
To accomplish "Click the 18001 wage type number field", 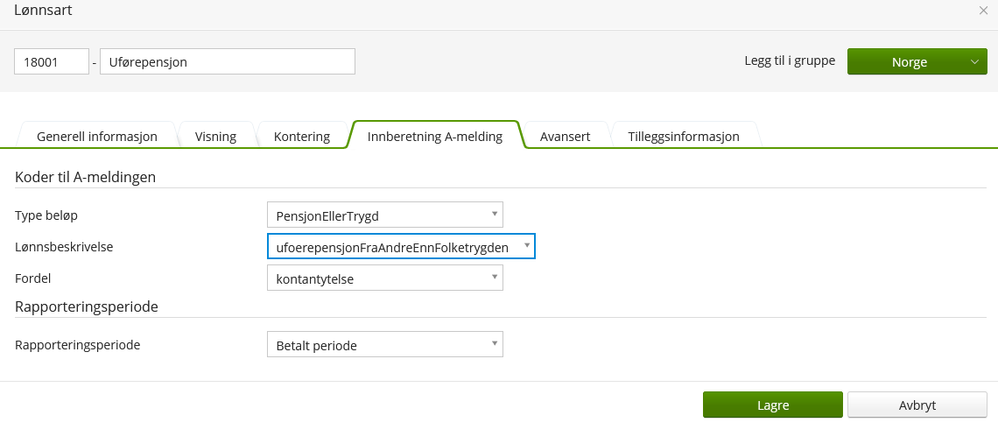I will pyautogui.click(x=51, y=62).
